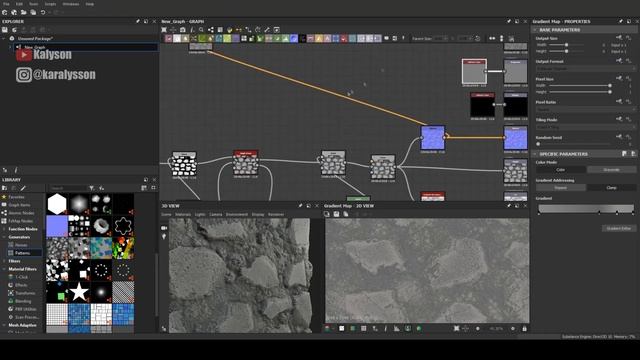
Task: Click the fit-to-view icon in the graph toolbar
Action: click(x=164, y=30)
